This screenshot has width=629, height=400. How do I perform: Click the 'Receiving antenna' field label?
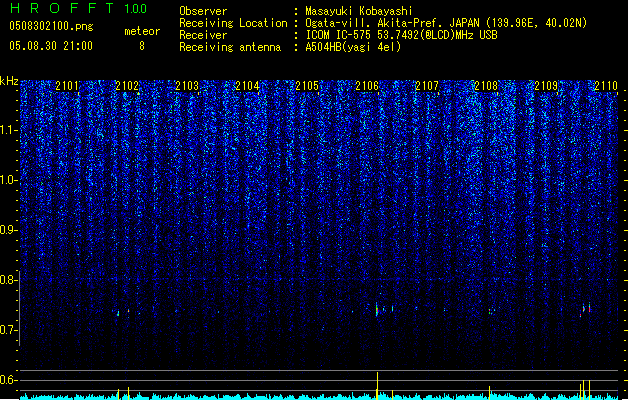230,47
